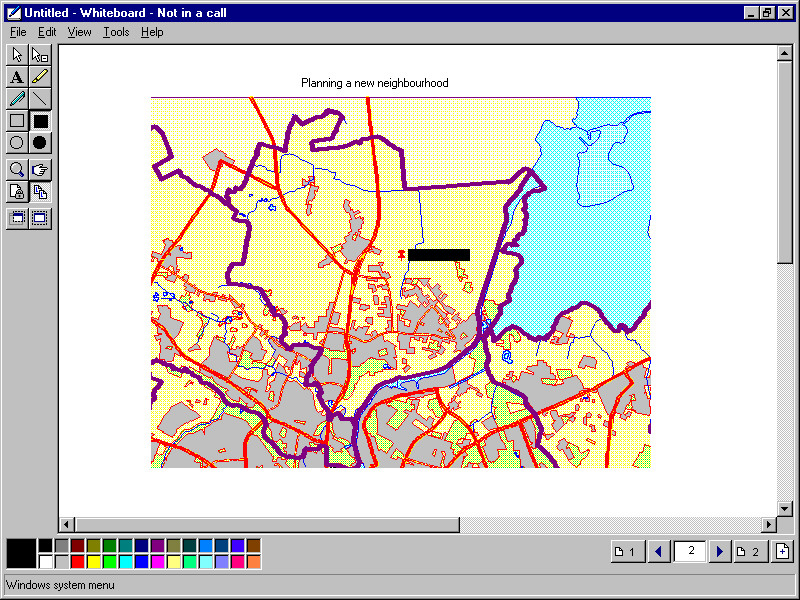Screen dimensions: 800x600
Task: Toggle page synchronization
Action: [40, 192]
